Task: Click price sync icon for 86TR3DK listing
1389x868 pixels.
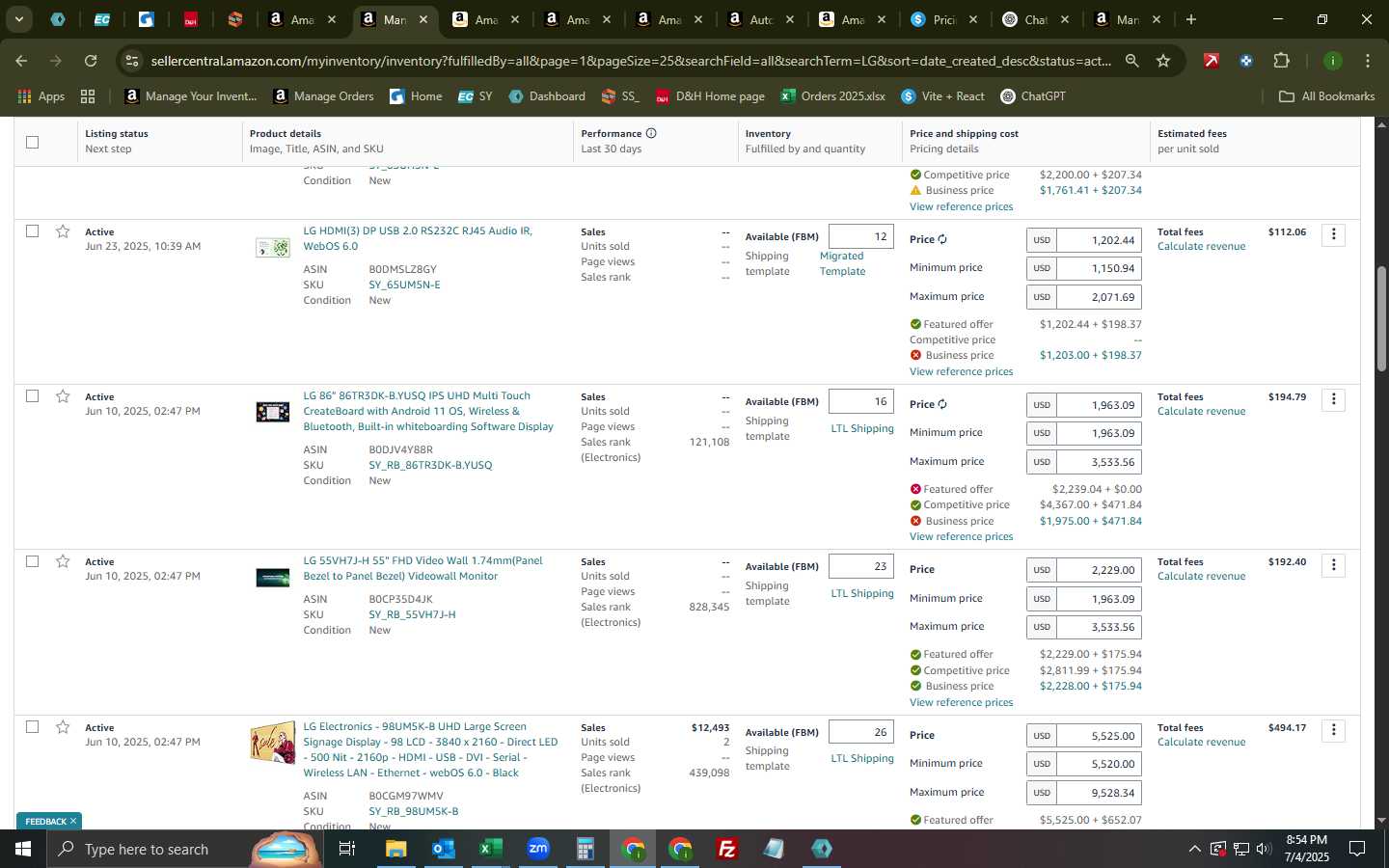Action: point(942,404)
